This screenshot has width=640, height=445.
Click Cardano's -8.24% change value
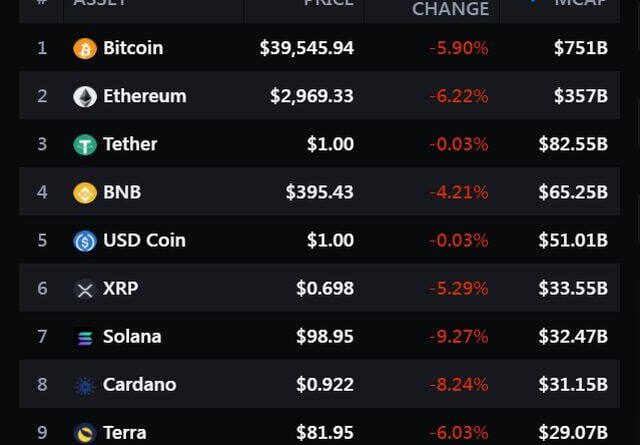[x=459, y=384]
